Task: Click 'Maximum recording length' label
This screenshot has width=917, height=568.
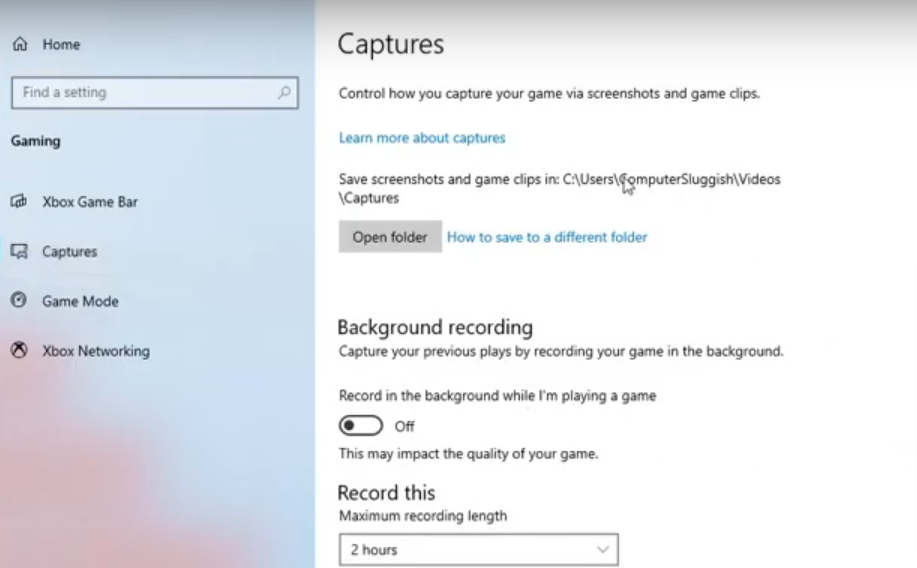Action: tap(423, 516)
